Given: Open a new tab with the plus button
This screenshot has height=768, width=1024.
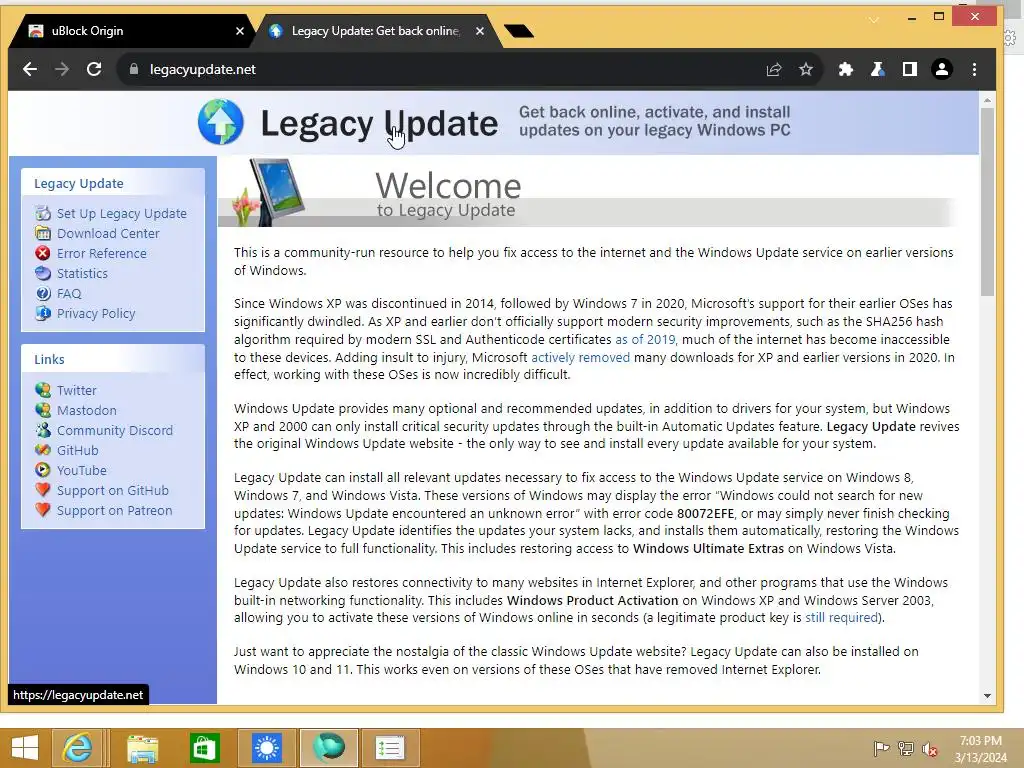Looking at the screenshot, I should (x=519, y=31).
